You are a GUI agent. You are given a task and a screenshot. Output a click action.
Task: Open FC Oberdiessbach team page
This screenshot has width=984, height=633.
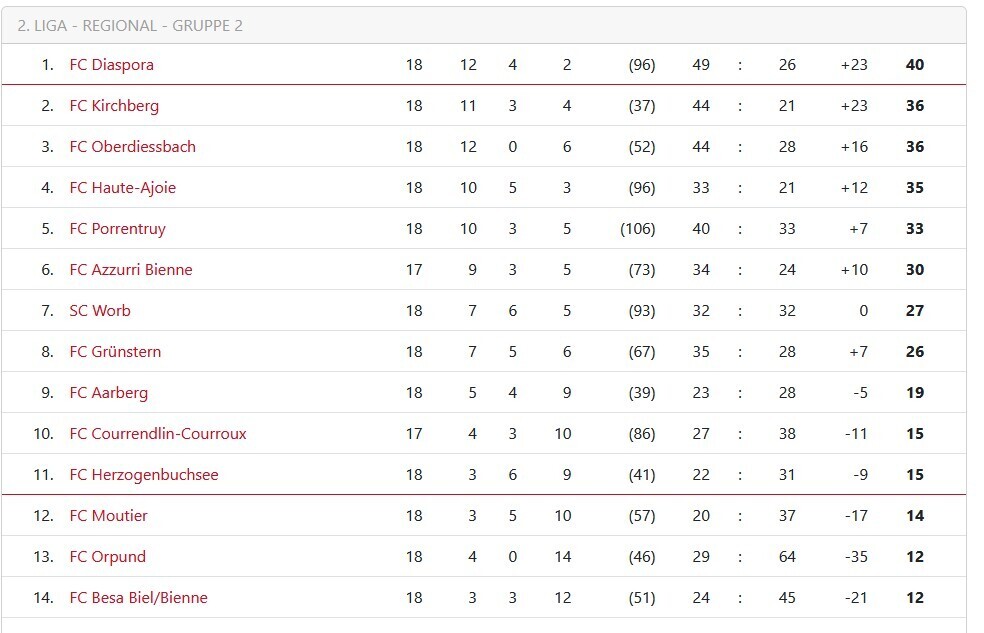[x=132, y=147]
